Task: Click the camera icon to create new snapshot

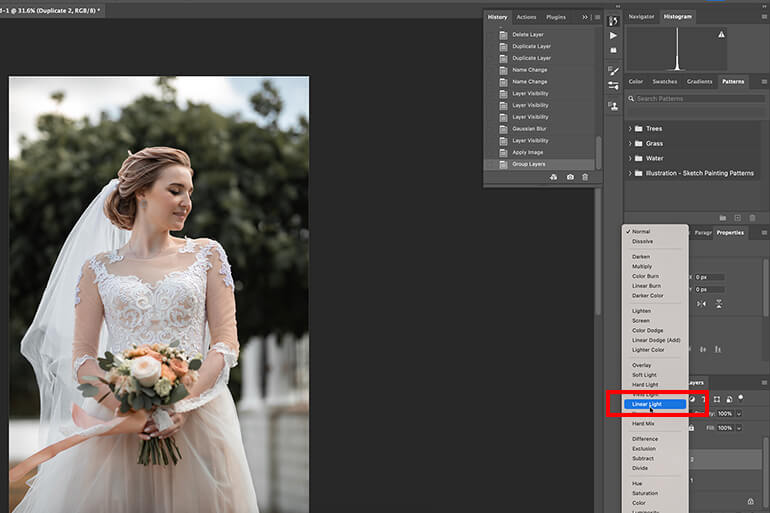Action: pyautogui.click(x=570, y=177)
